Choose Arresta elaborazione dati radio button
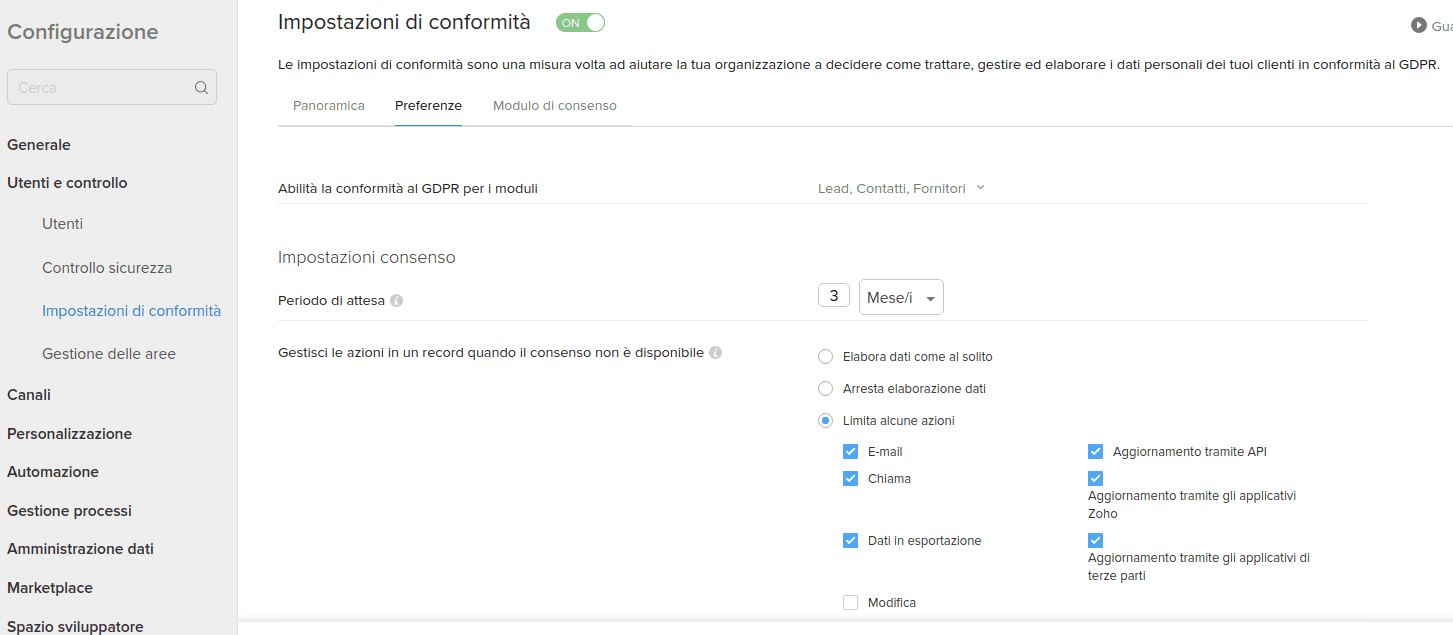 tap(825, 389)
